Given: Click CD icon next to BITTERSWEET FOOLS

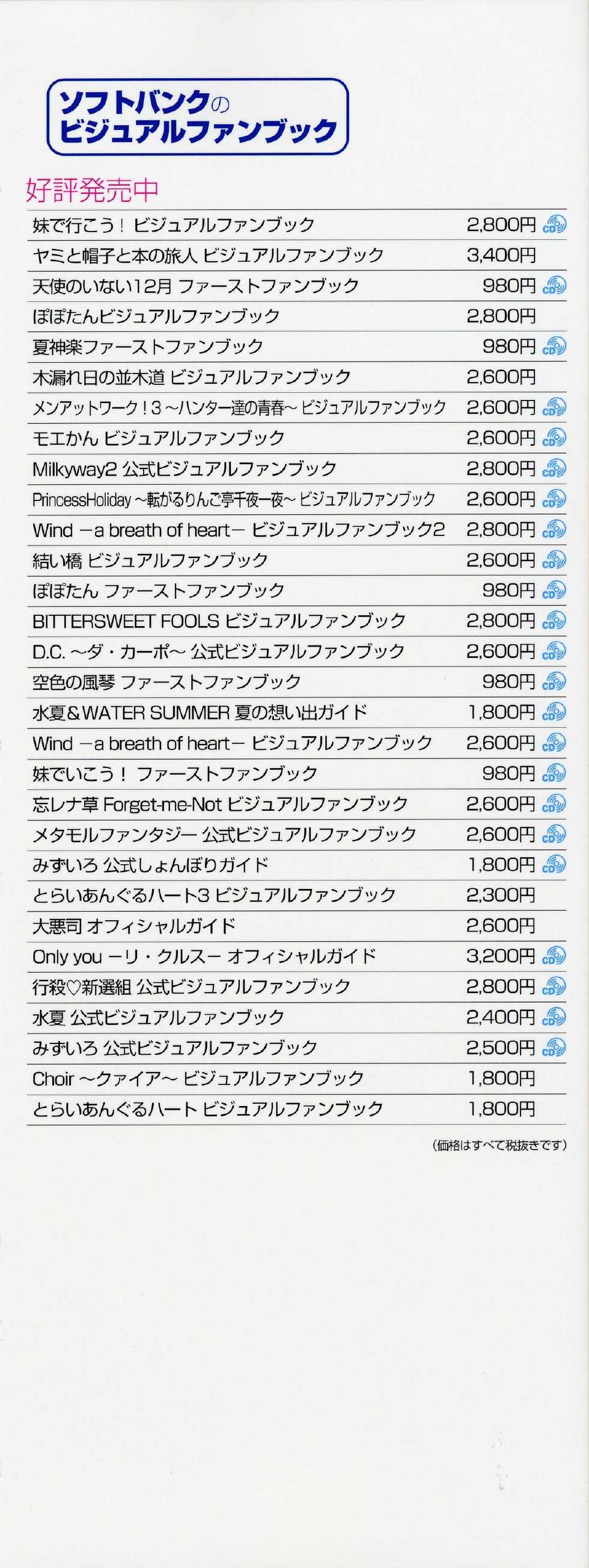Looking at the screenshot, I should pos(554,620).
